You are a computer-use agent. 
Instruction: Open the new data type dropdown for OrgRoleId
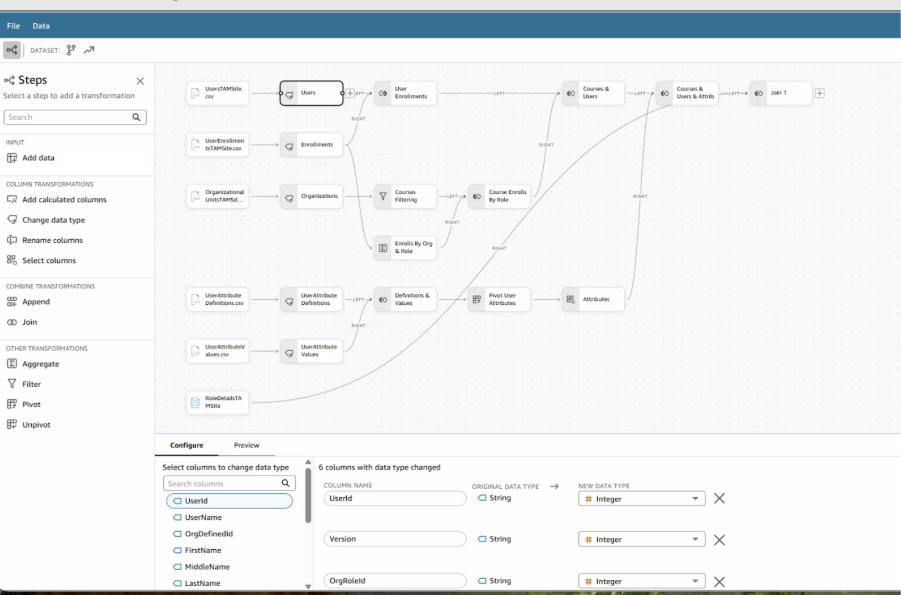(642, 581)
